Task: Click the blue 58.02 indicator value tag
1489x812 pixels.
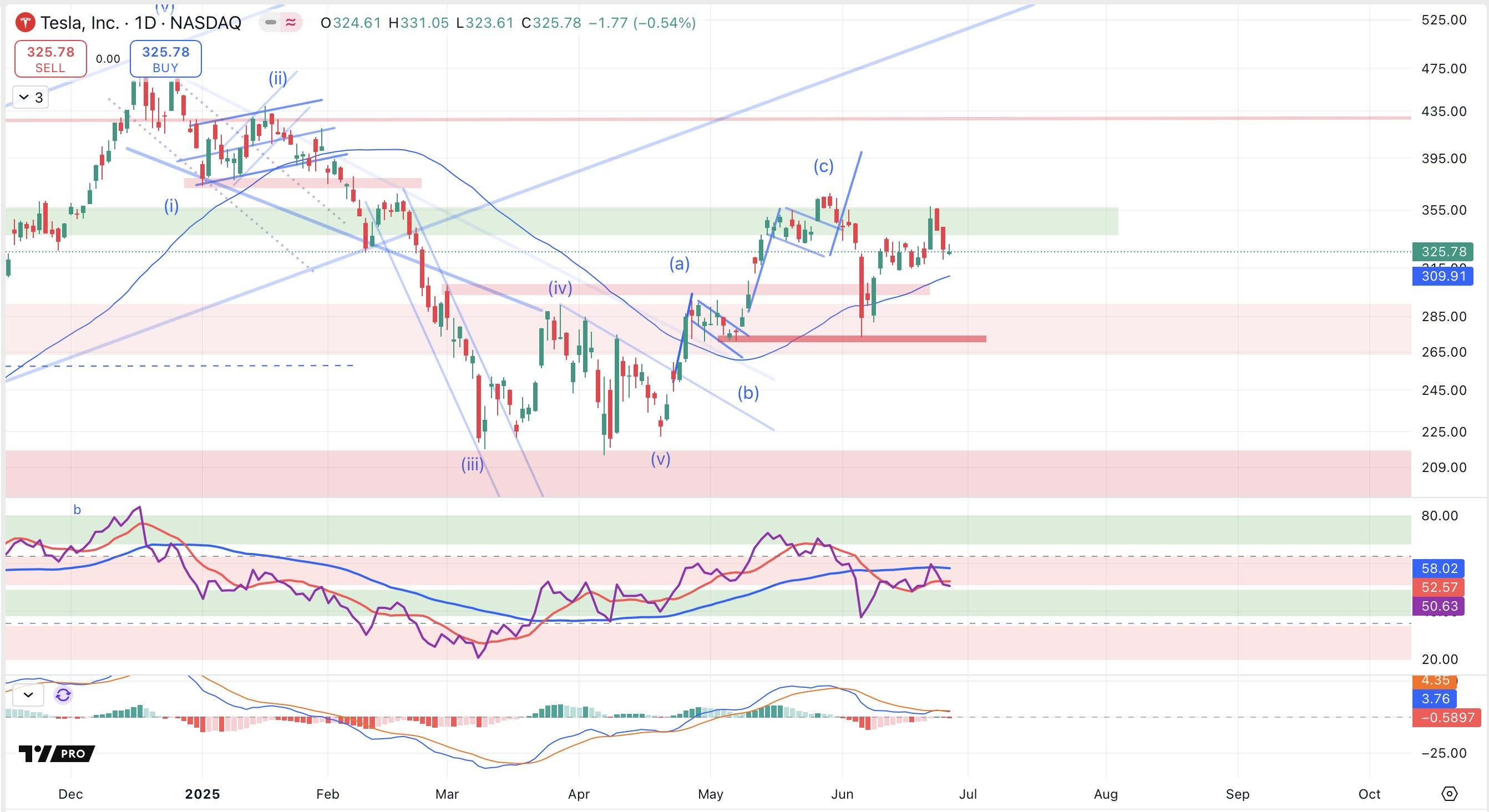Action: pos(1439,568)
